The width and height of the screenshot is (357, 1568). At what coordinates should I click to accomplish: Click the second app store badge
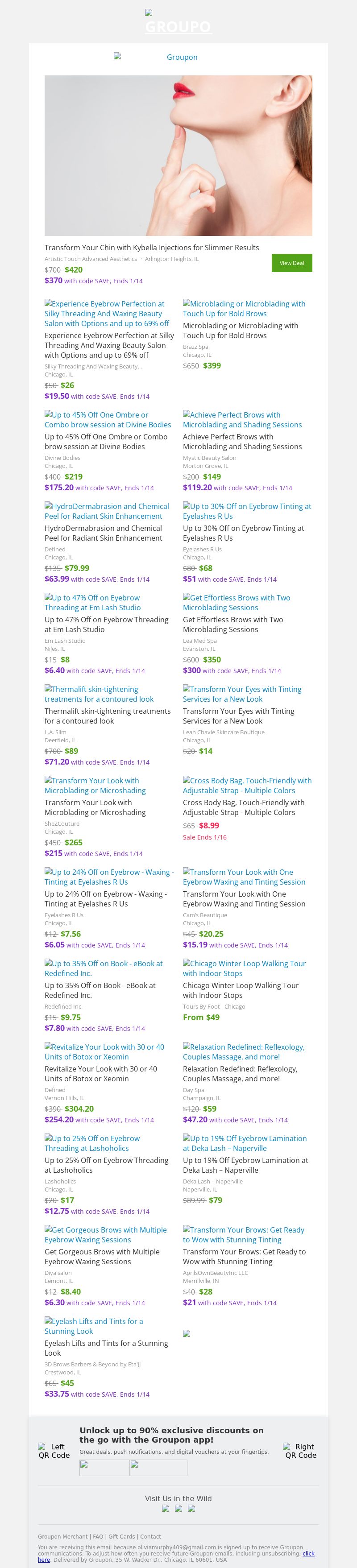click(x=158, y=1468)
